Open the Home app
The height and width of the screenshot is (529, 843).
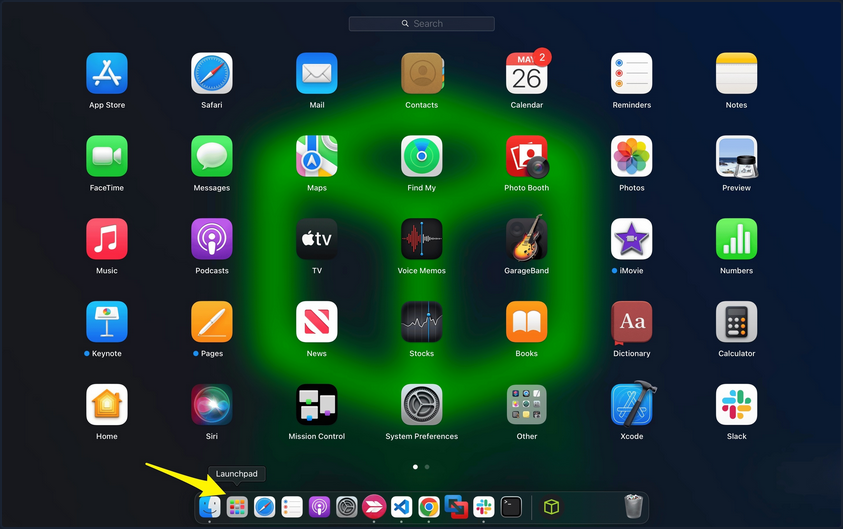point(107,404)
